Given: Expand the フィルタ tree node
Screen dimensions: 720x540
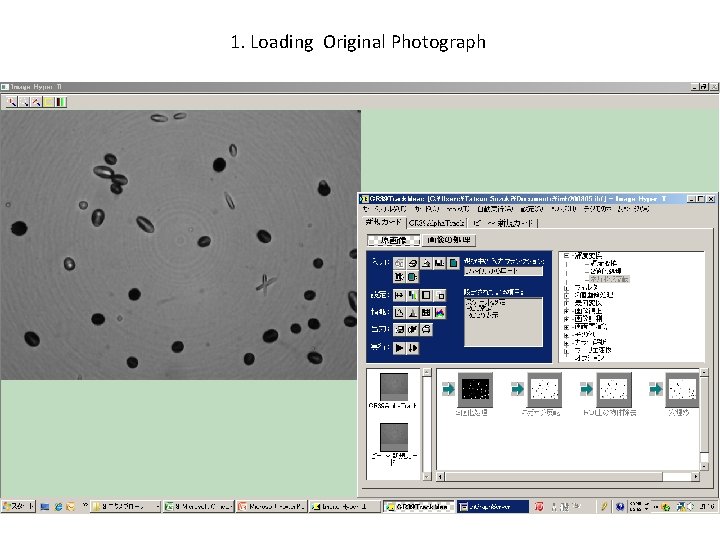Looking at the screenshot, I should tap(566, 288).
